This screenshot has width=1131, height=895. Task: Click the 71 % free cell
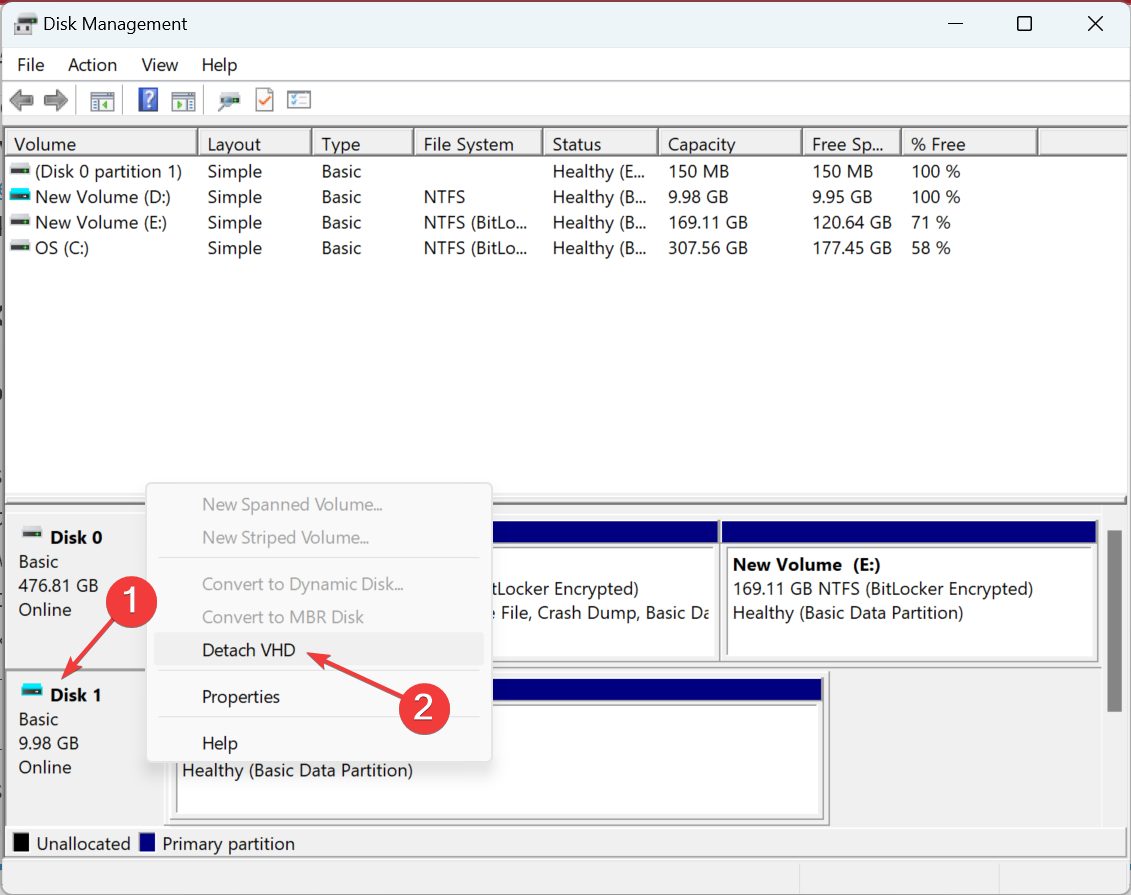click(930, 222)
